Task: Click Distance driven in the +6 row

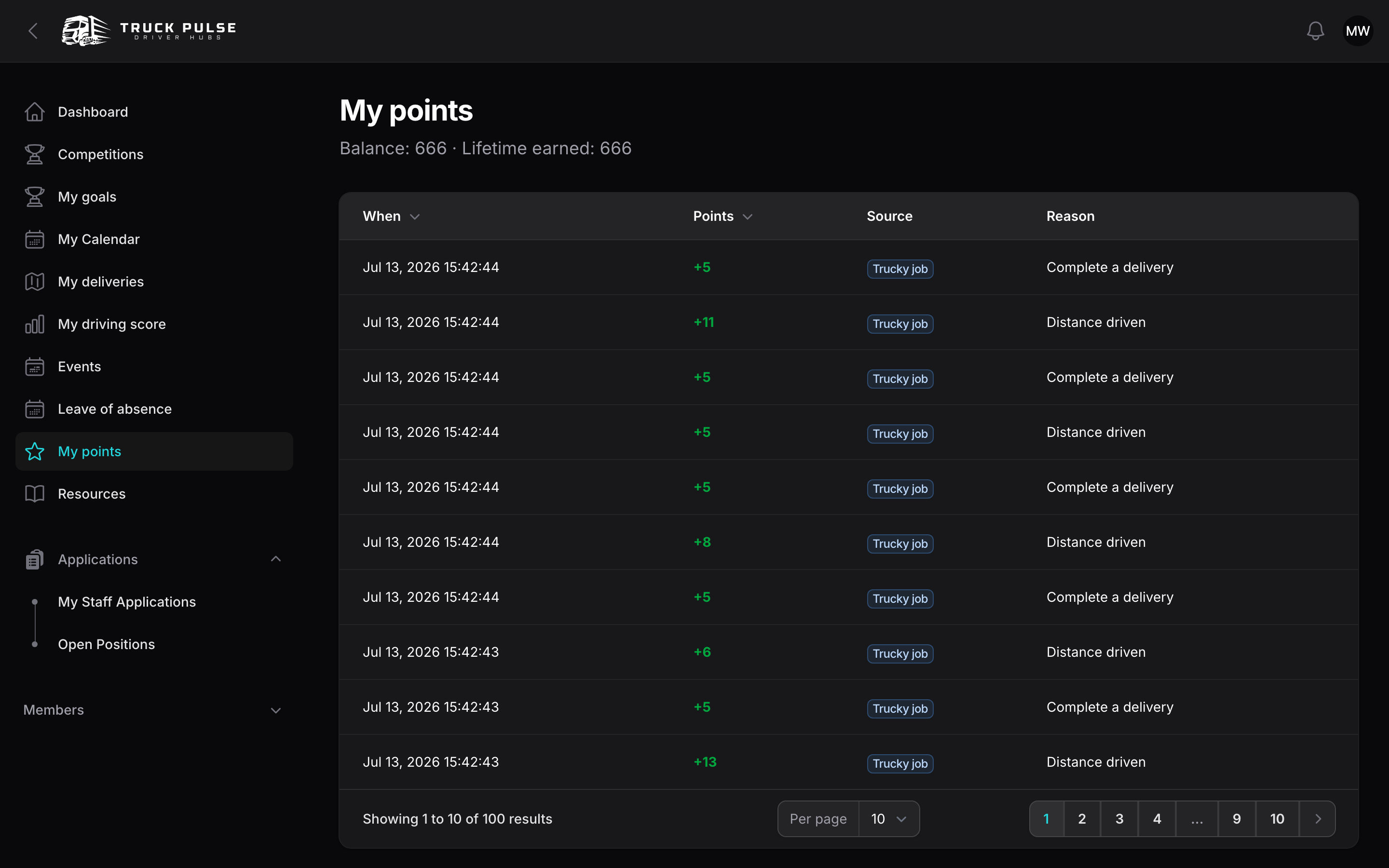Action: [x=1096, y=652]
